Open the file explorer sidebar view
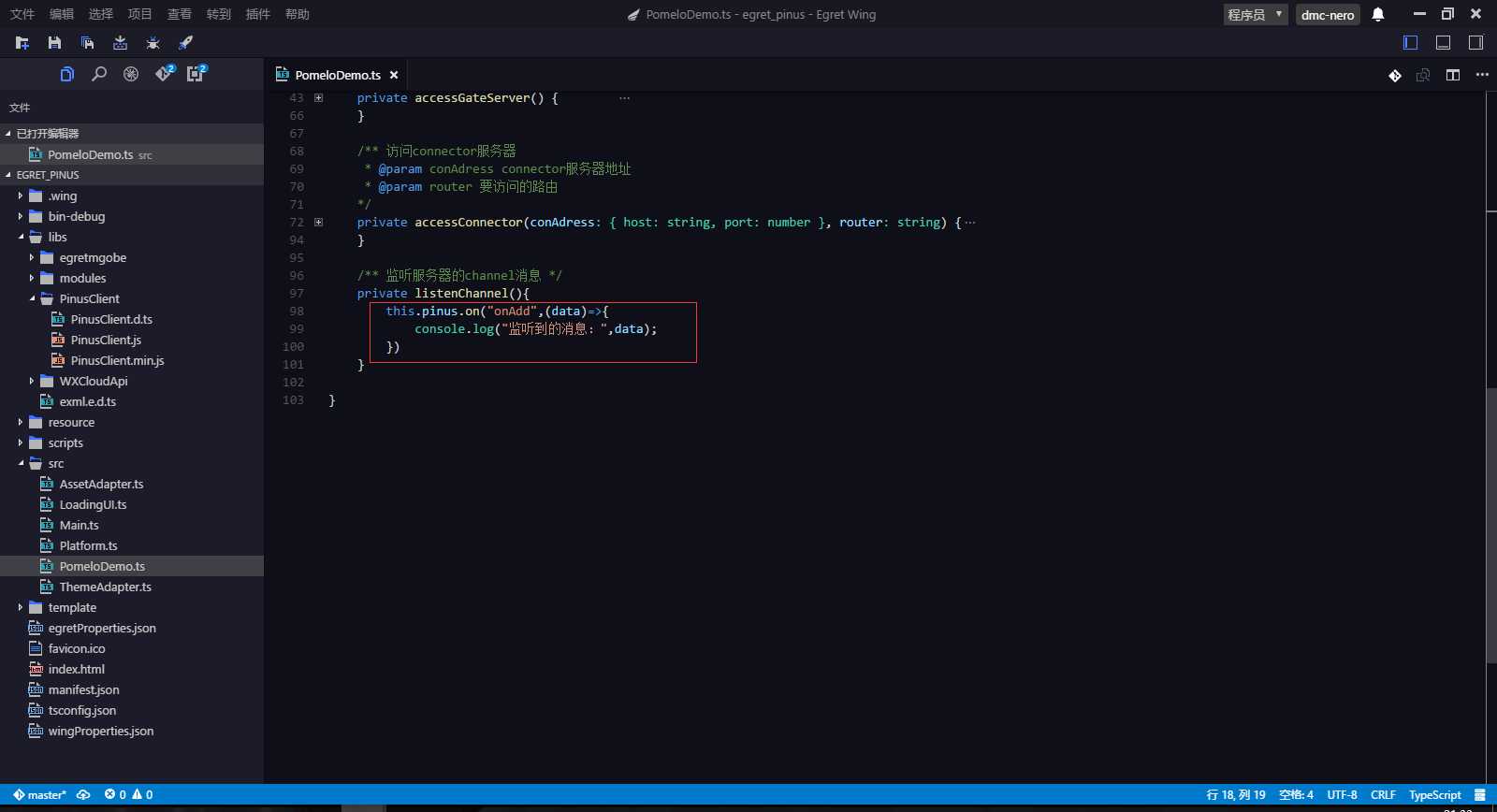Viewport: 1497px width, 812px height. tap(66, 74)
